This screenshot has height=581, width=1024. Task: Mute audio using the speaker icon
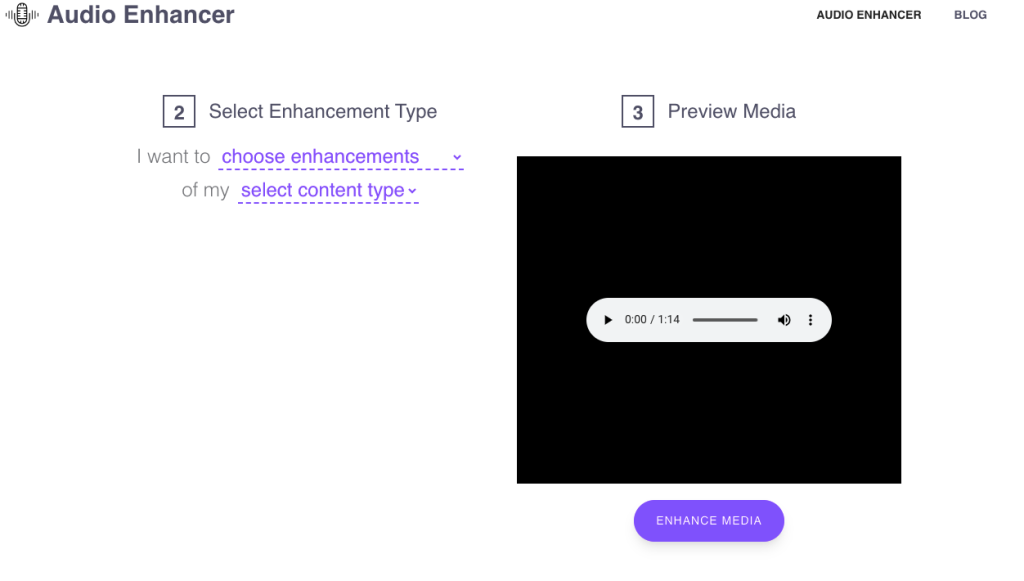(x=784, y=319)
